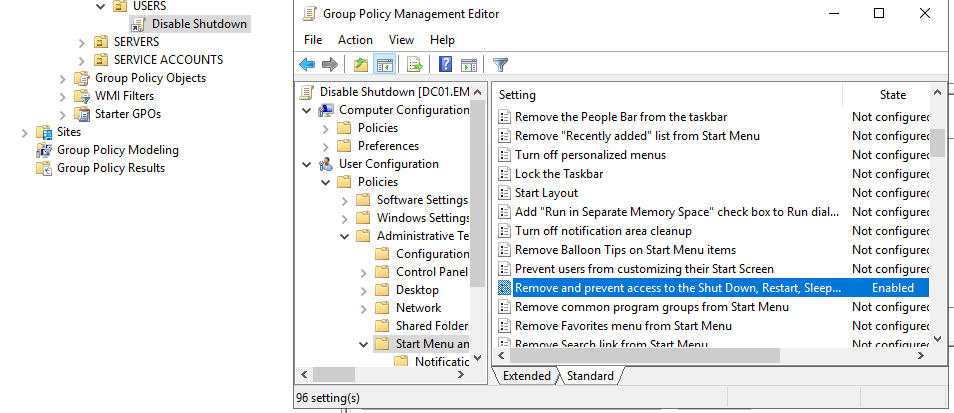Image resolution: width=954 pixels, height=413 pixels.
Task: Expand the Control Panel folder
Action: (x=364, y=272)
